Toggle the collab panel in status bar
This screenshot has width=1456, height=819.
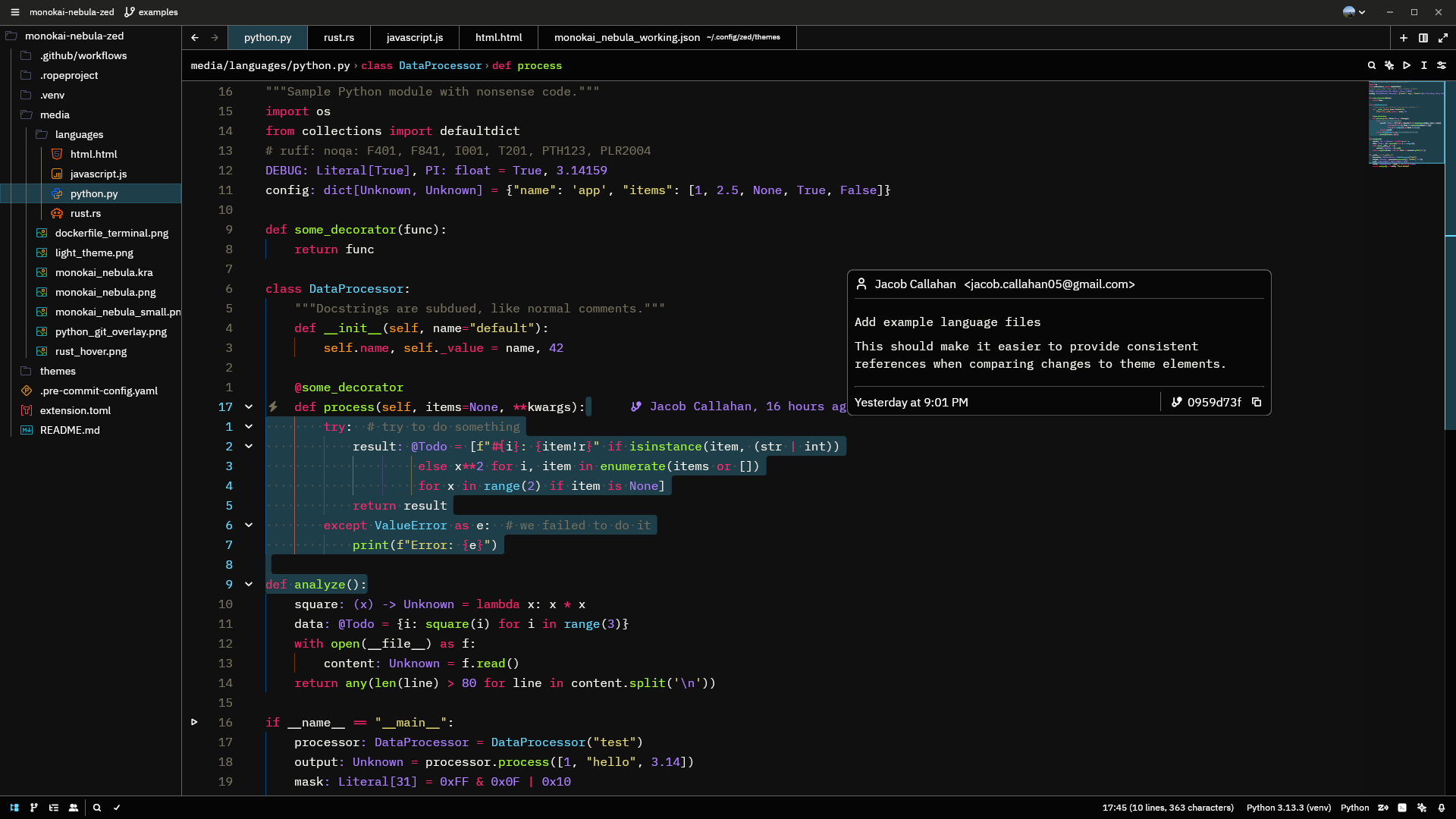(74, 808)
